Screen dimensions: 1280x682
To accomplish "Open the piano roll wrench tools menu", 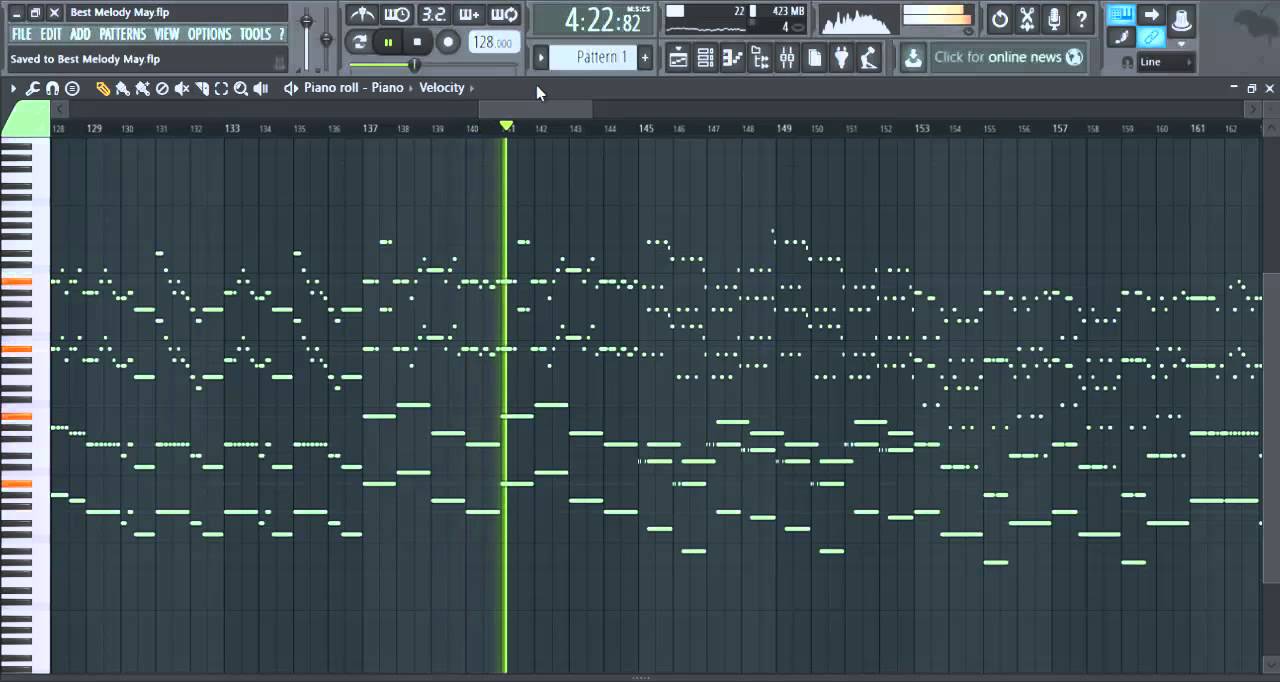I will (x=33, y=89).
